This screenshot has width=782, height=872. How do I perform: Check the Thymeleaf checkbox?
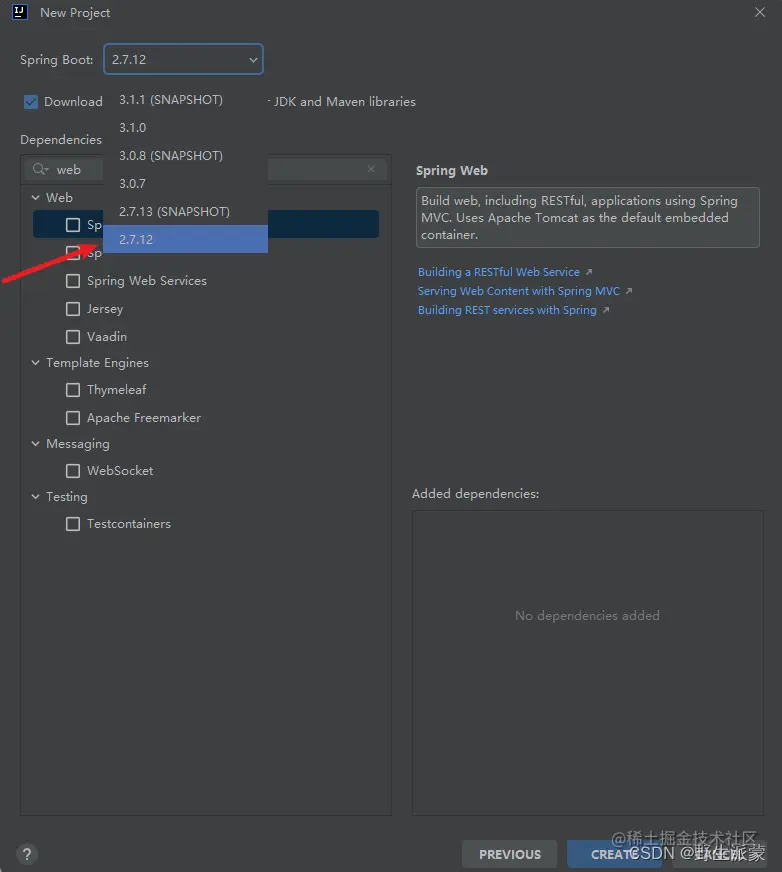click(x=73, y=390)
